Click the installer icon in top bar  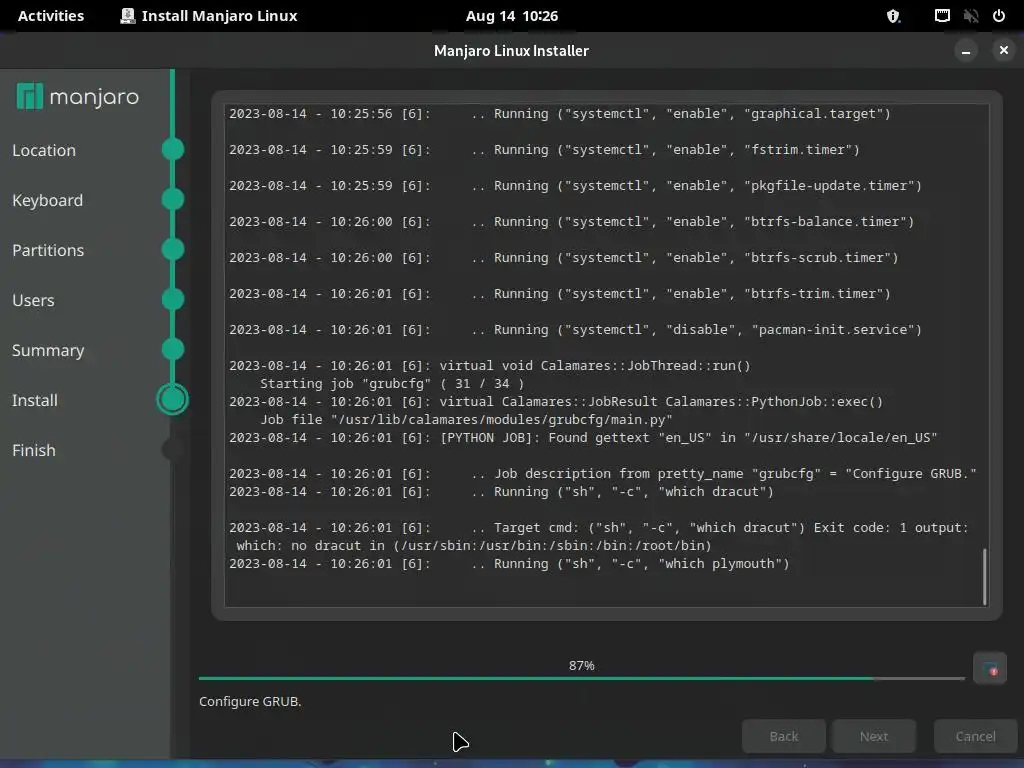(x=127, y=16)
